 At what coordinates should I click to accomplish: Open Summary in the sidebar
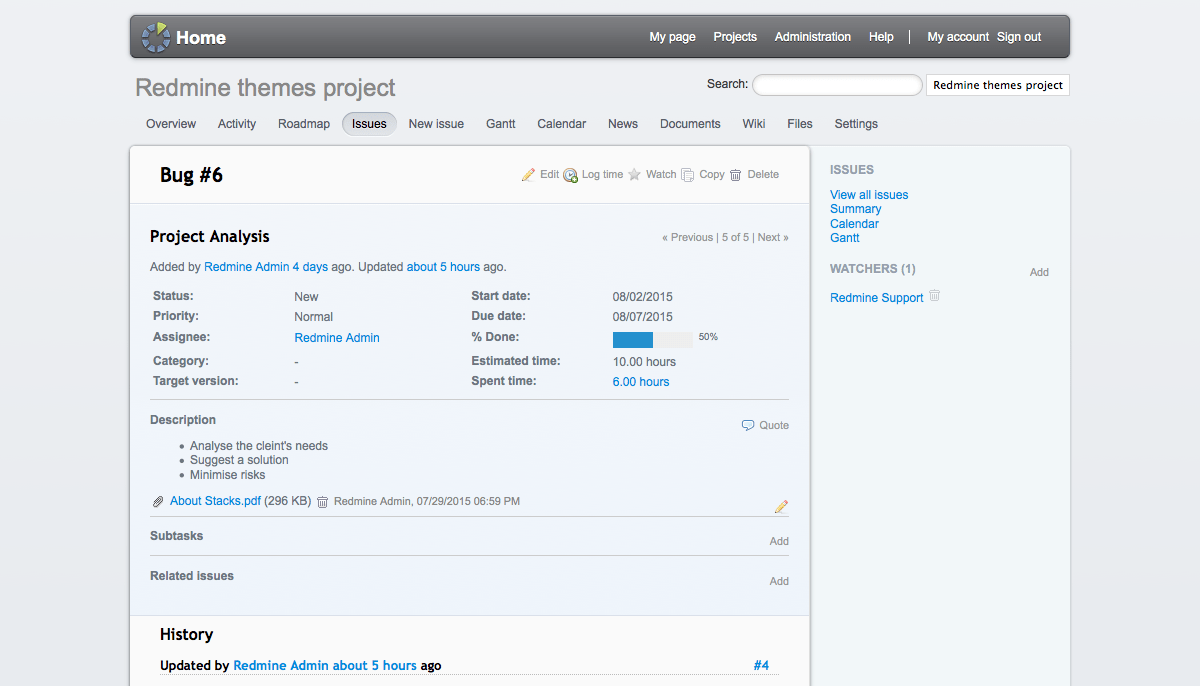pos(856,209)
